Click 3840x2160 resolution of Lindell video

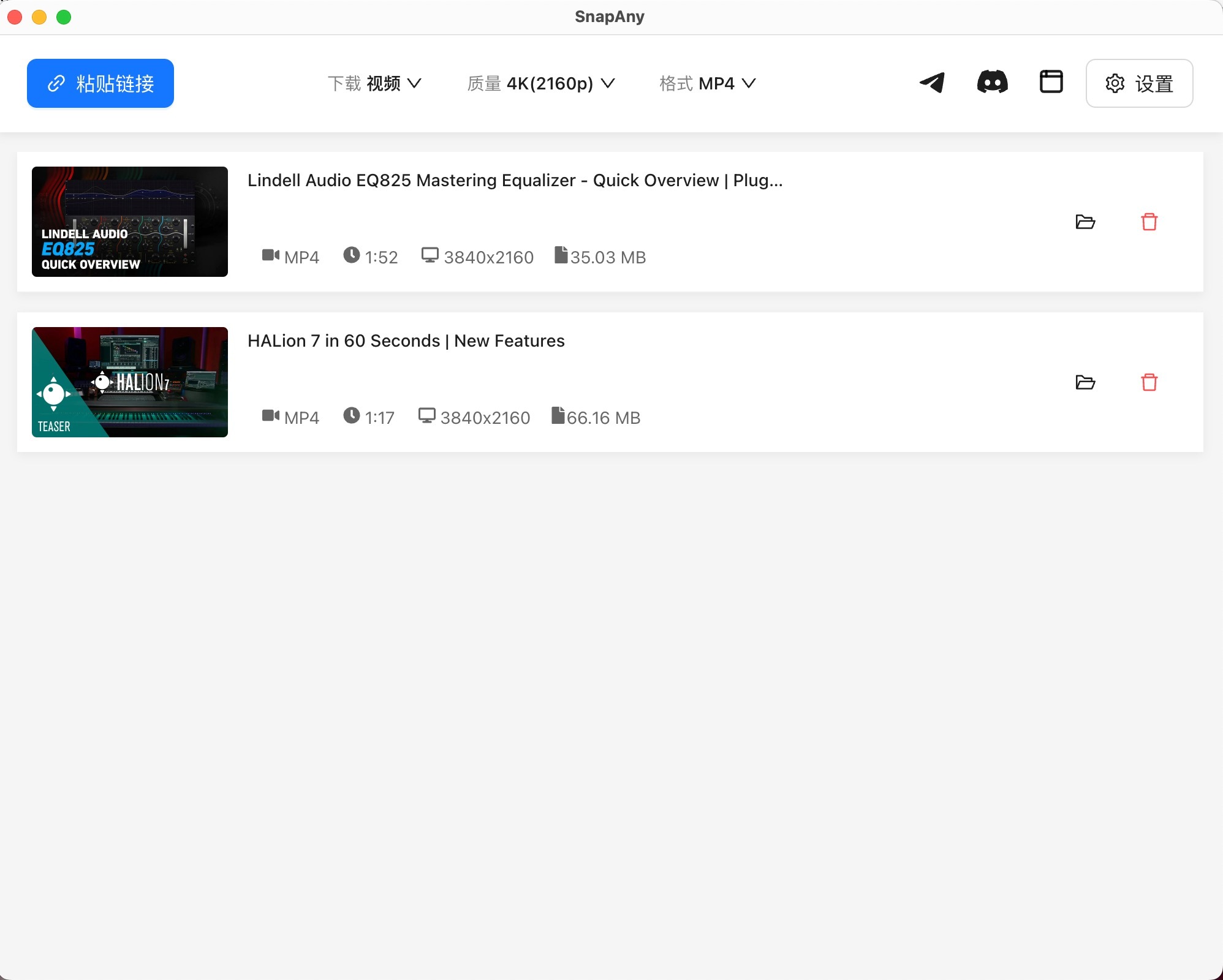click(488, 257)
